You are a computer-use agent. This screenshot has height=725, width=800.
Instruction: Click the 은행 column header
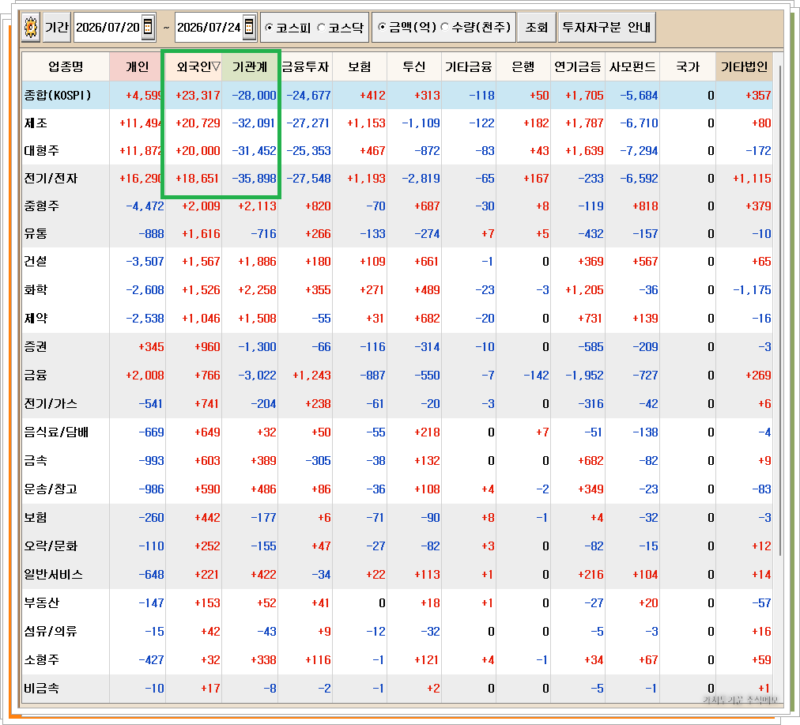tap(523, 66)
